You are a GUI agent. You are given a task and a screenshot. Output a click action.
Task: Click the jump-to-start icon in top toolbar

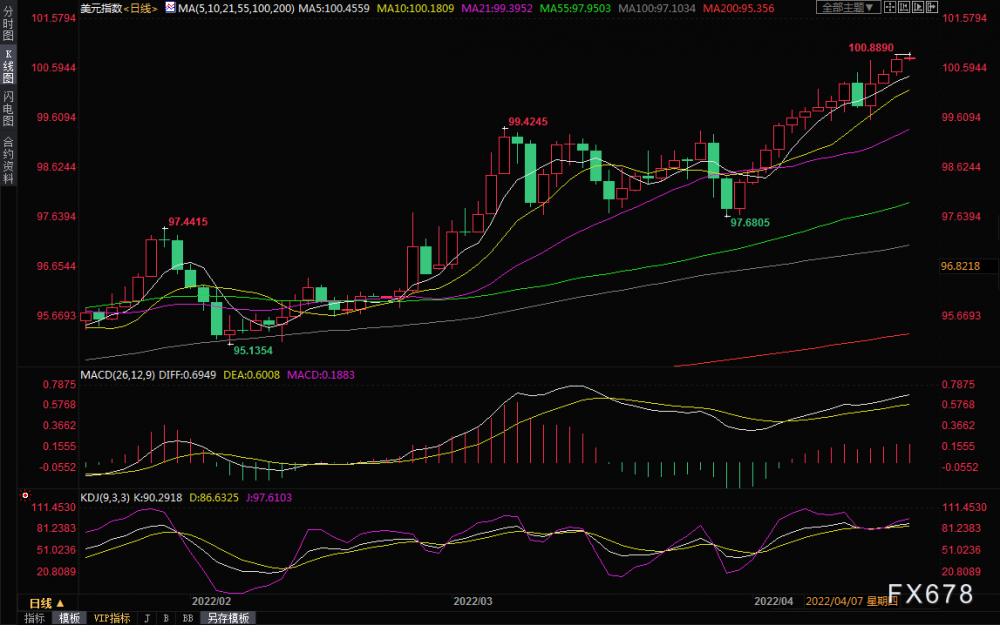click(904, 7)
